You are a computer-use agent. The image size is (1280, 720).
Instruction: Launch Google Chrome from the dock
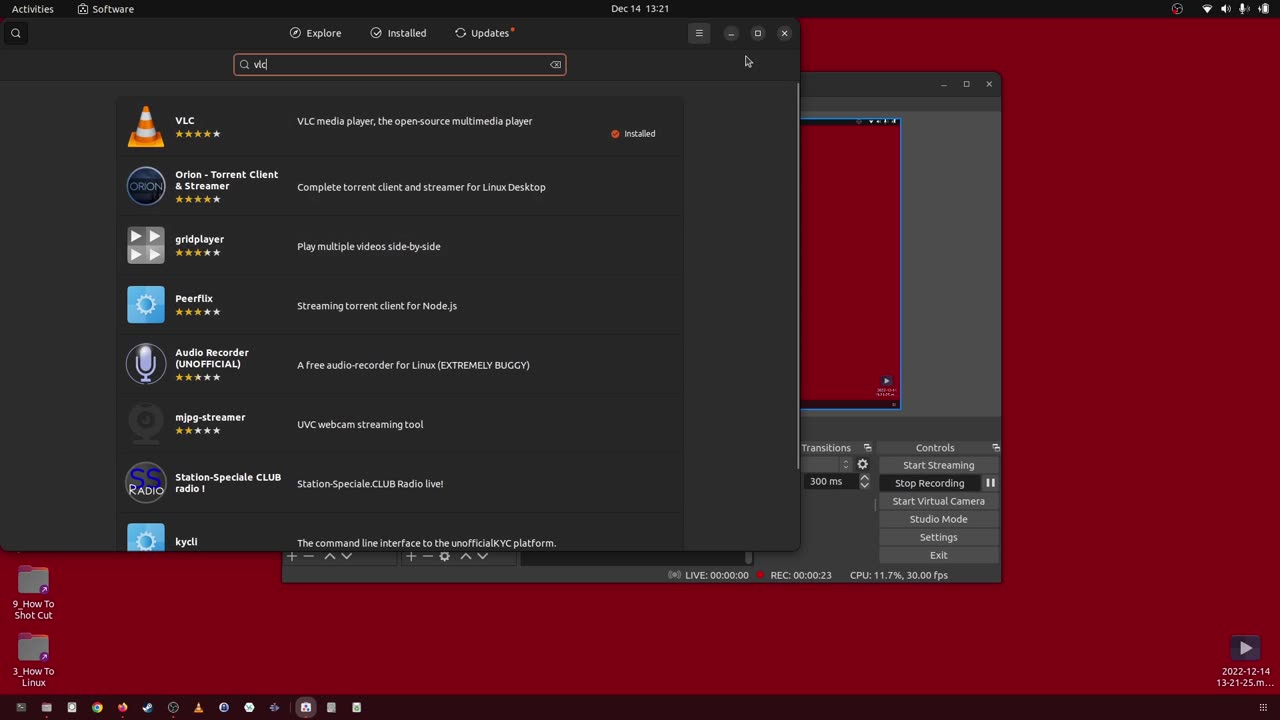[97, 708]
